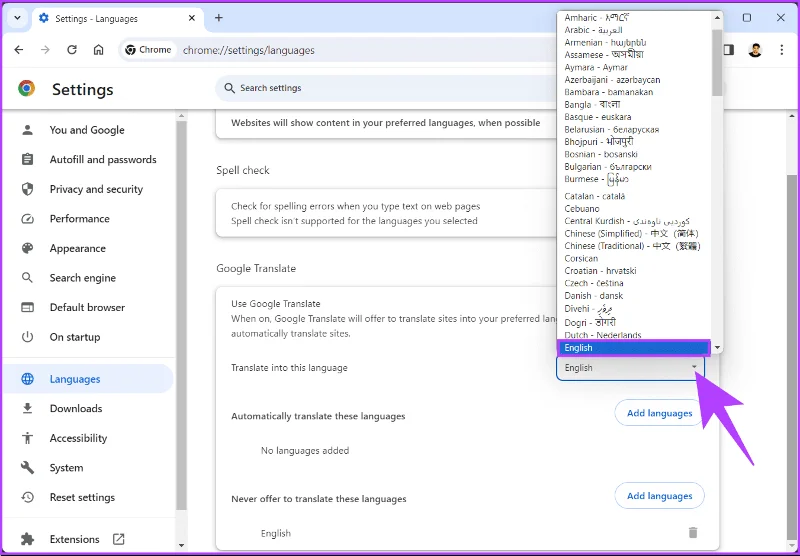This screenshot has width=800, height=556.
Task: Click the person icon for You and Google
Action: coord(28,130)
